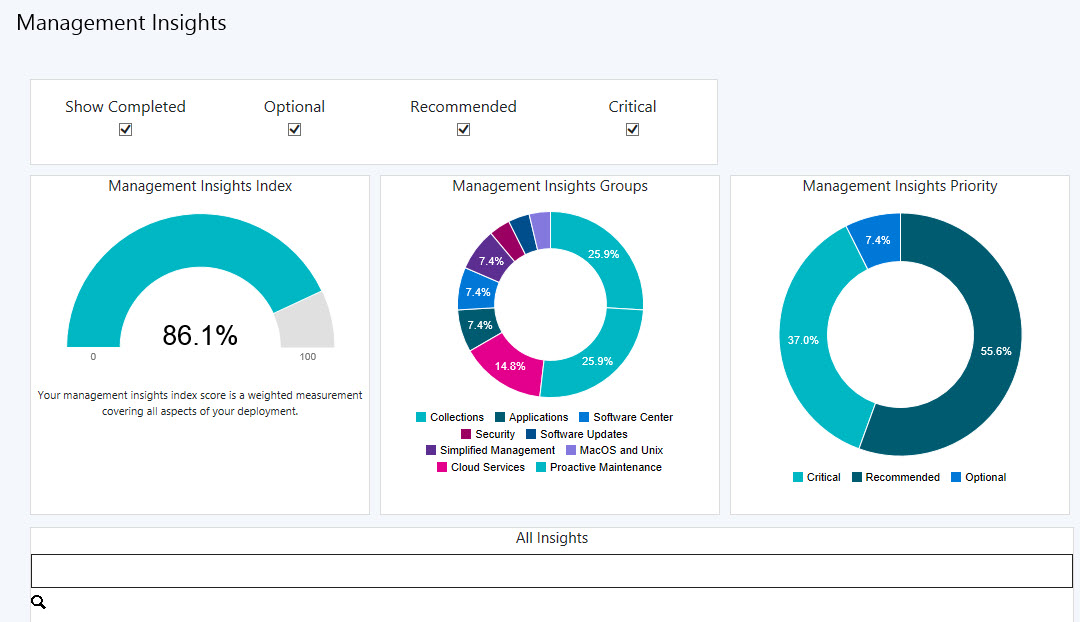The image size is (1080, 622).
Task: Click the Cloud Services legend swatch
Action: click(x=442, y=467)
